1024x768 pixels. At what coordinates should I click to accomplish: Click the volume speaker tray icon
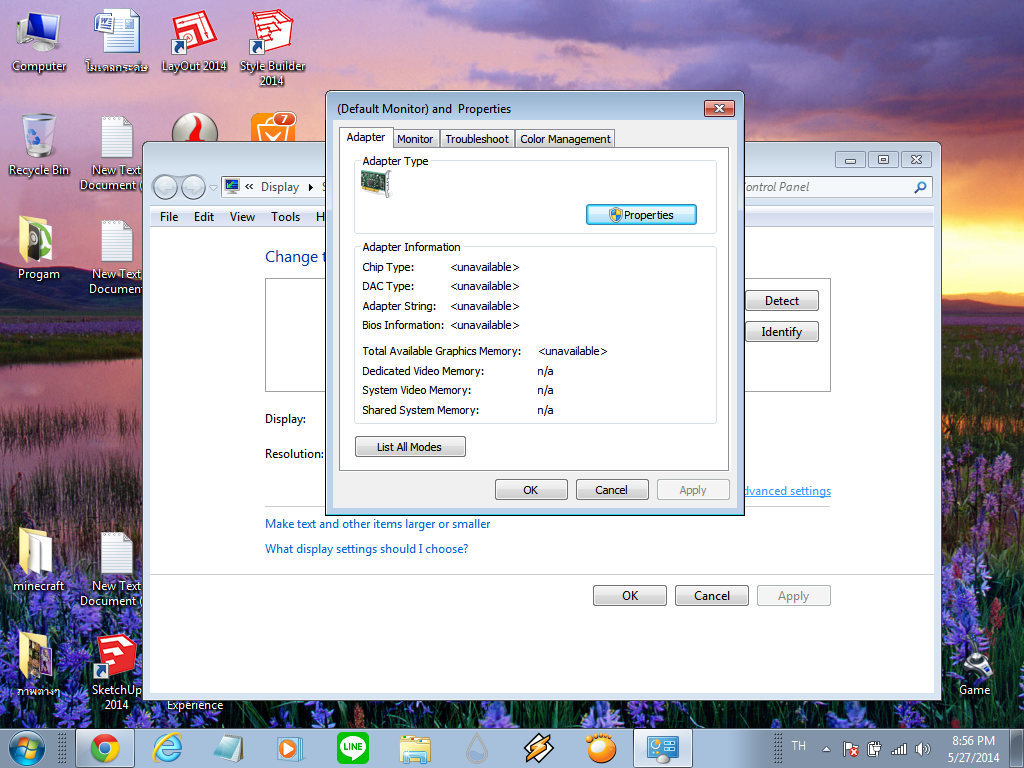(x=923, y=749)
